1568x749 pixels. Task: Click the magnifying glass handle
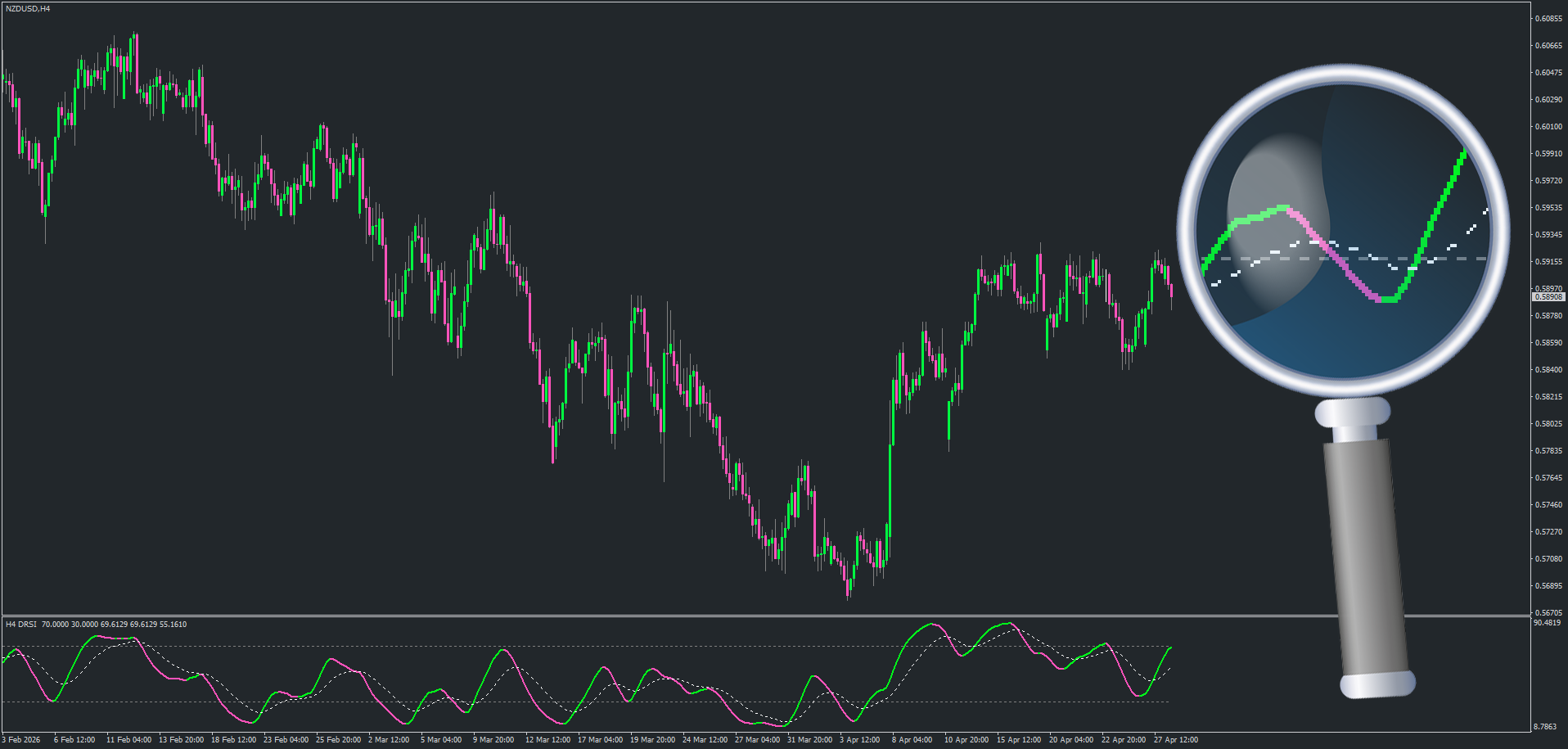1365,548
